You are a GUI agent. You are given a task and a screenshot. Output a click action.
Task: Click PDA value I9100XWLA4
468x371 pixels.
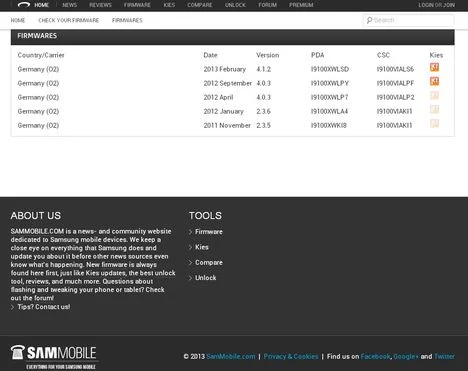pos(329,111)
